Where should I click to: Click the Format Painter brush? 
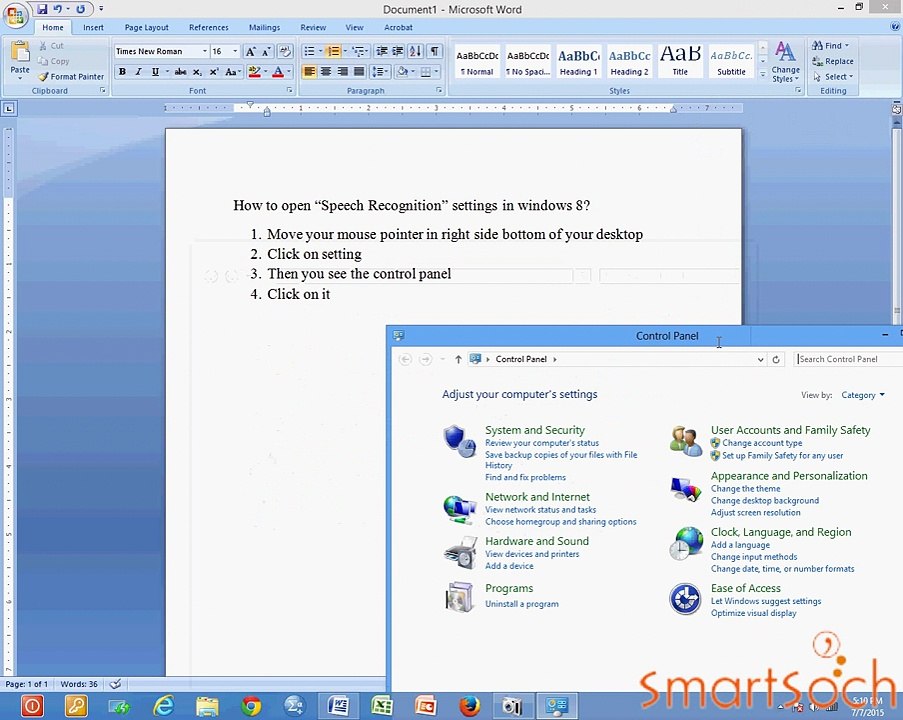(x=43, y=77)
